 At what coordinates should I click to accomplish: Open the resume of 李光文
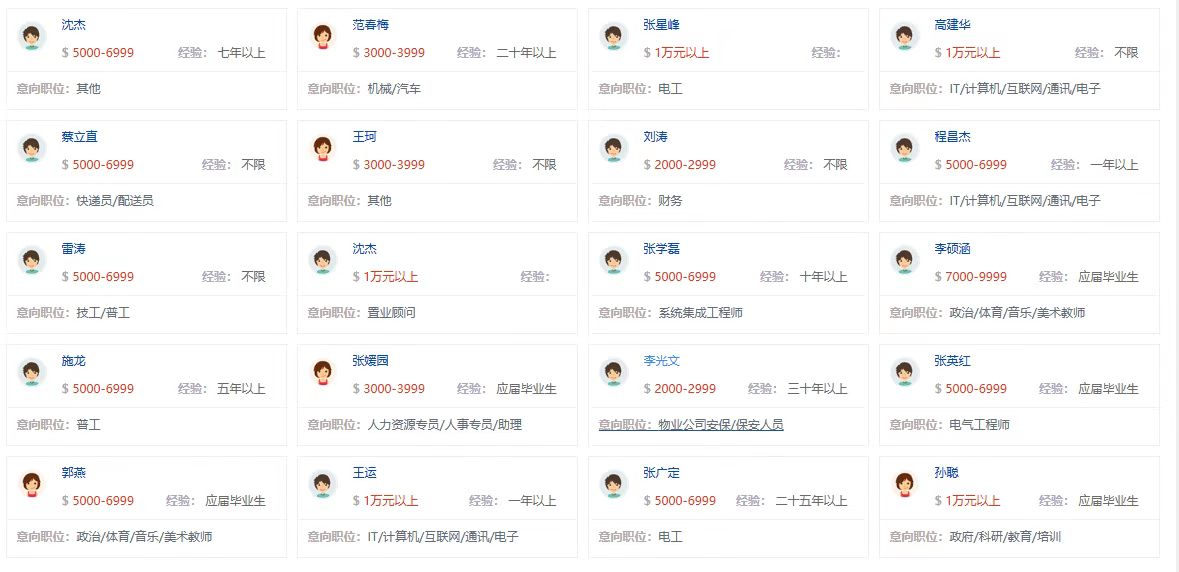[661, 361]
